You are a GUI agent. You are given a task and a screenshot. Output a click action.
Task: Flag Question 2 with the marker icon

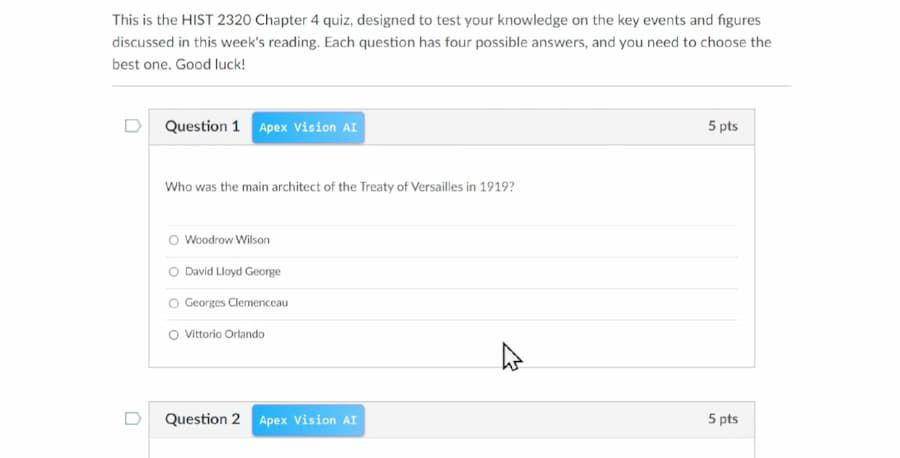(133, 418)
